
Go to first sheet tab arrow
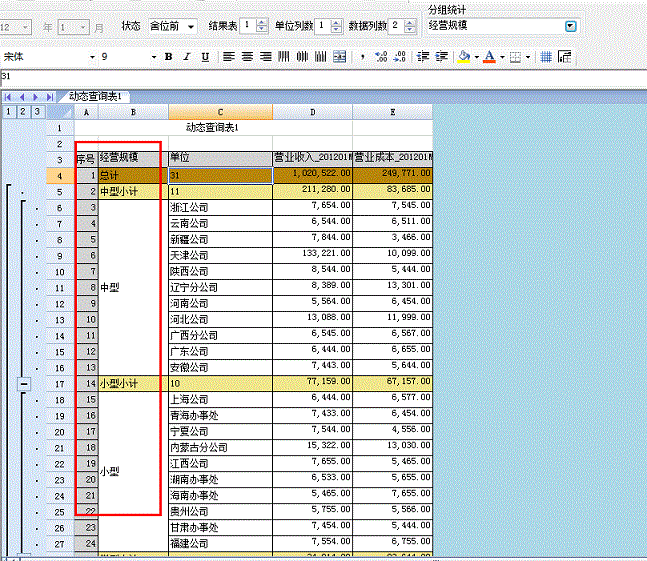[x=8, y=97]
